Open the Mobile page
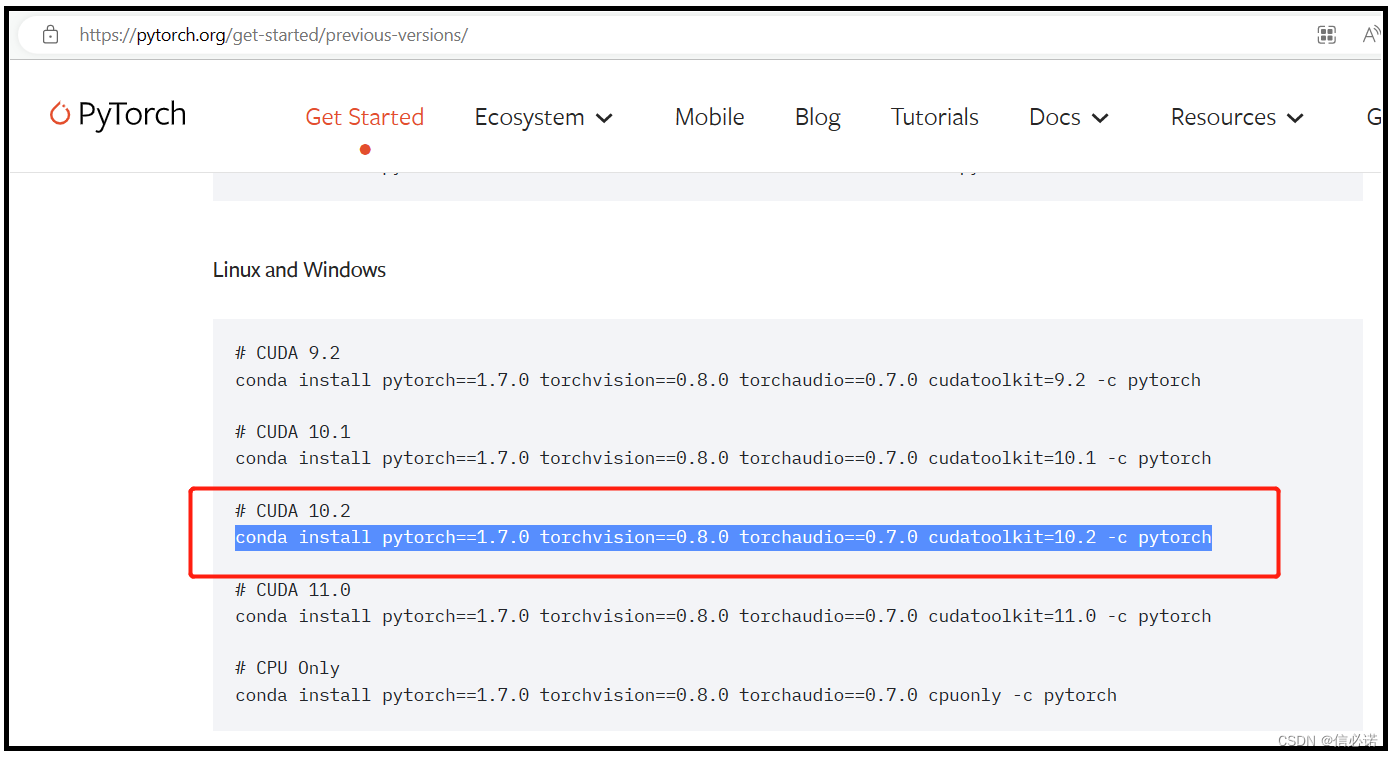The image size is (1393, 757). pyautogui.click(x=709, y=117)
